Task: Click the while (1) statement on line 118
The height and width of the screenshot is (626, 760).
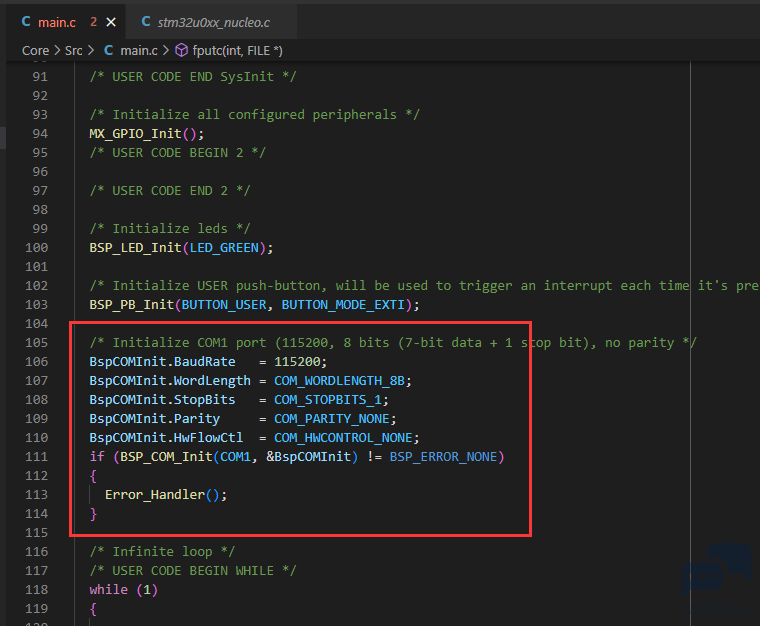Action: [x=124, y=590]
